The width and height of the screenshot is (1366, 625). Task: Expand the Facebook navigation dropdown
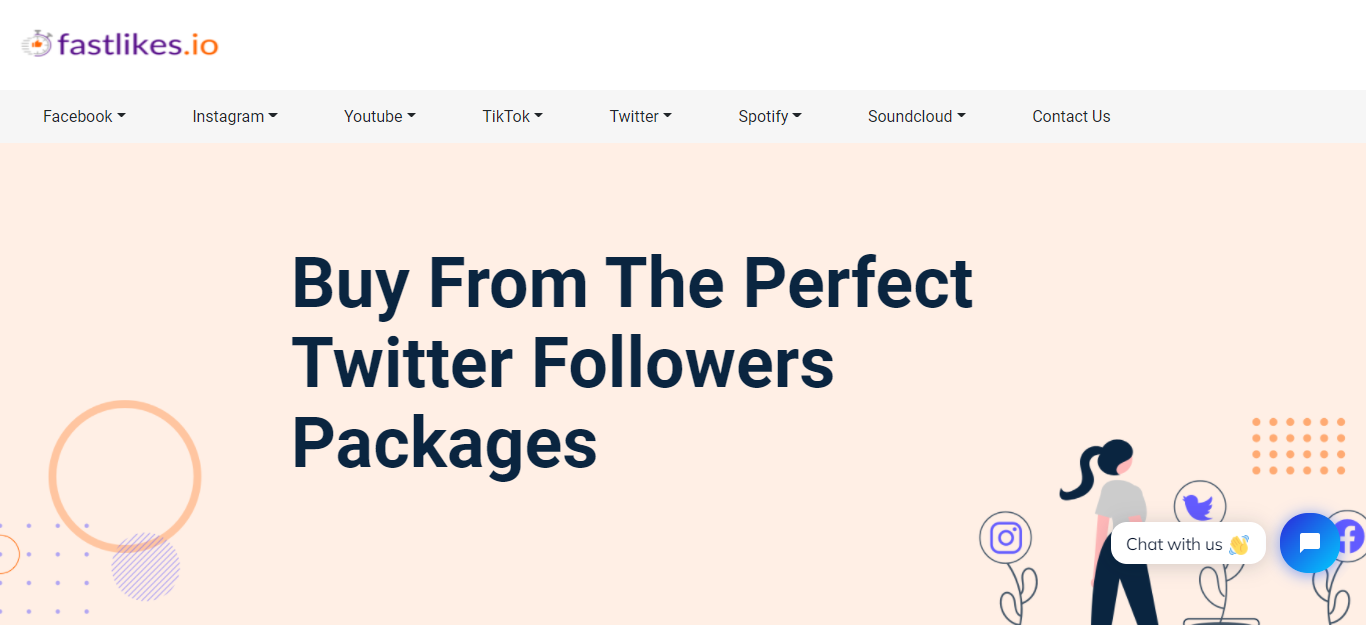coord(84,116)
